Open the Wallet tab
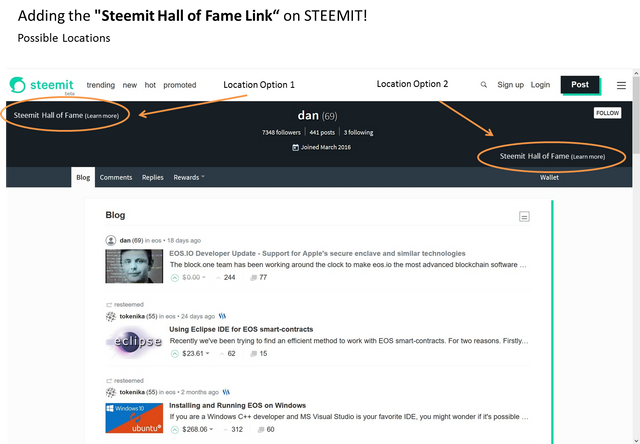The width and height of the screenshot is (640, 444). (x=549, y=178)
